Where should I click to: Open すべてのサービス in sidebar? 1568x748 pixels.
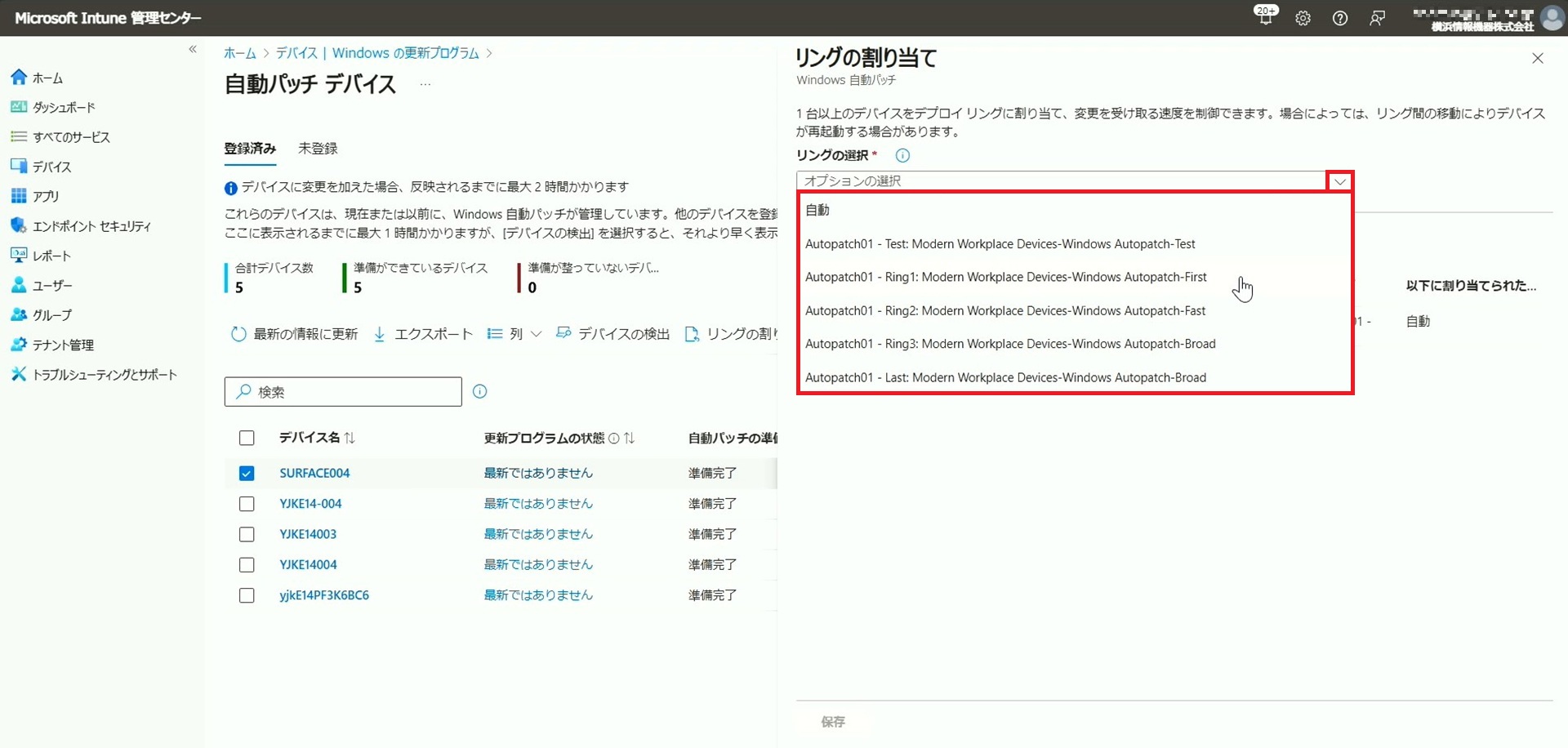(60, 136)
